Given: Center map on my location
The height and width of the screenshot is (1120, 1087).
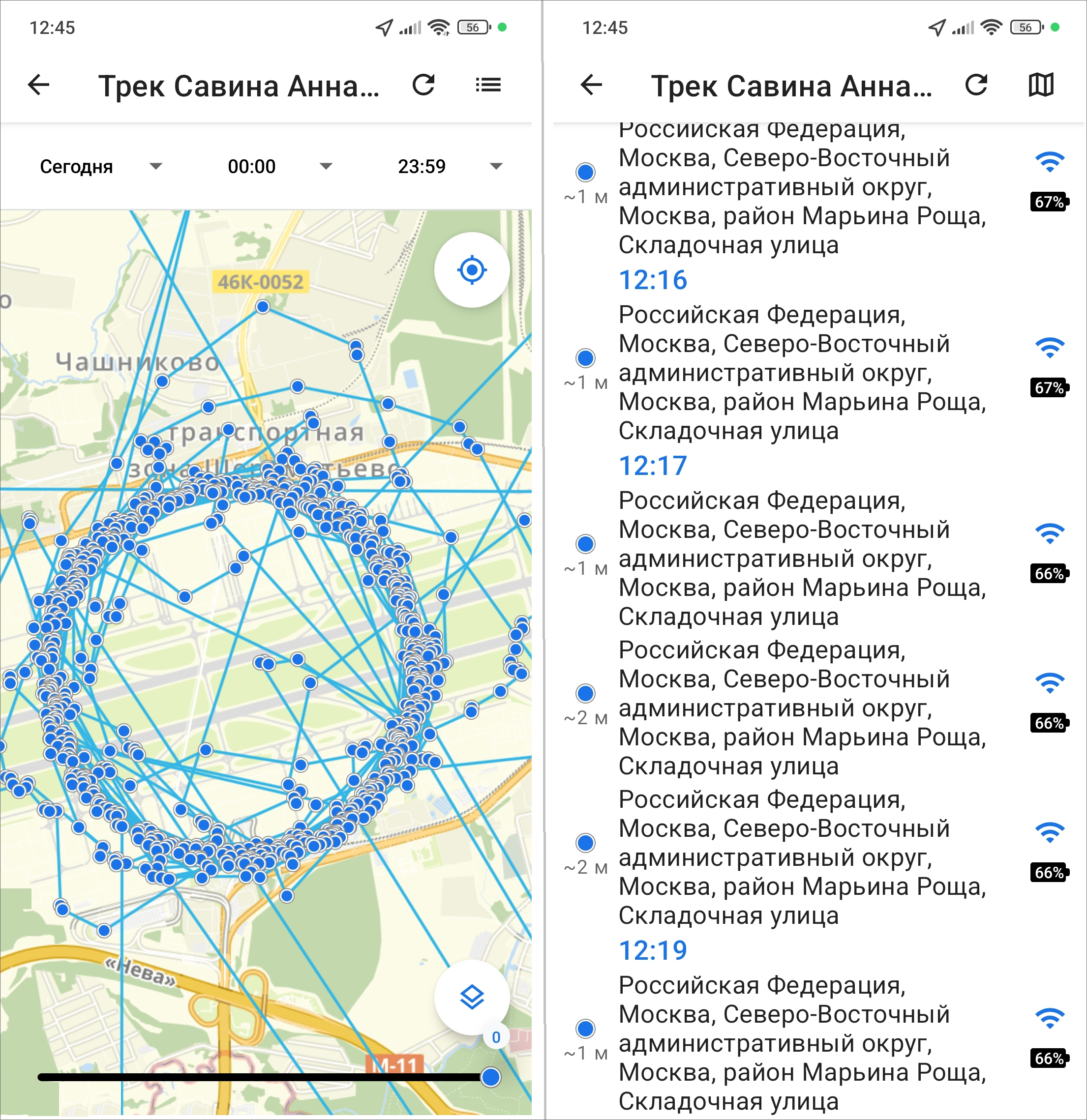Looking at the screenshot, I should coord(472,270).
